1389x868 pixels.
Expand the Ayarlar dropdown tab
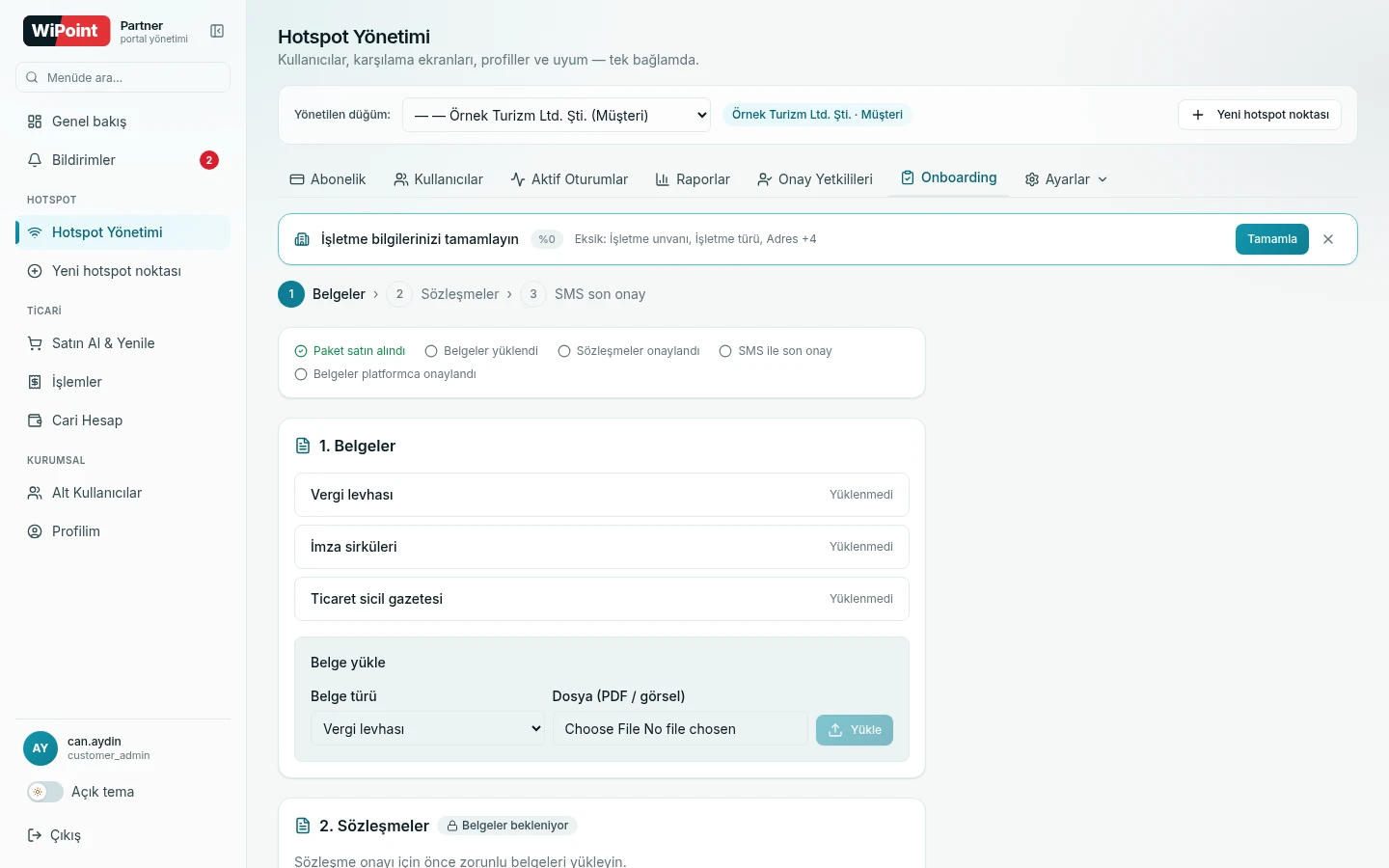[x=1066, y=179]
